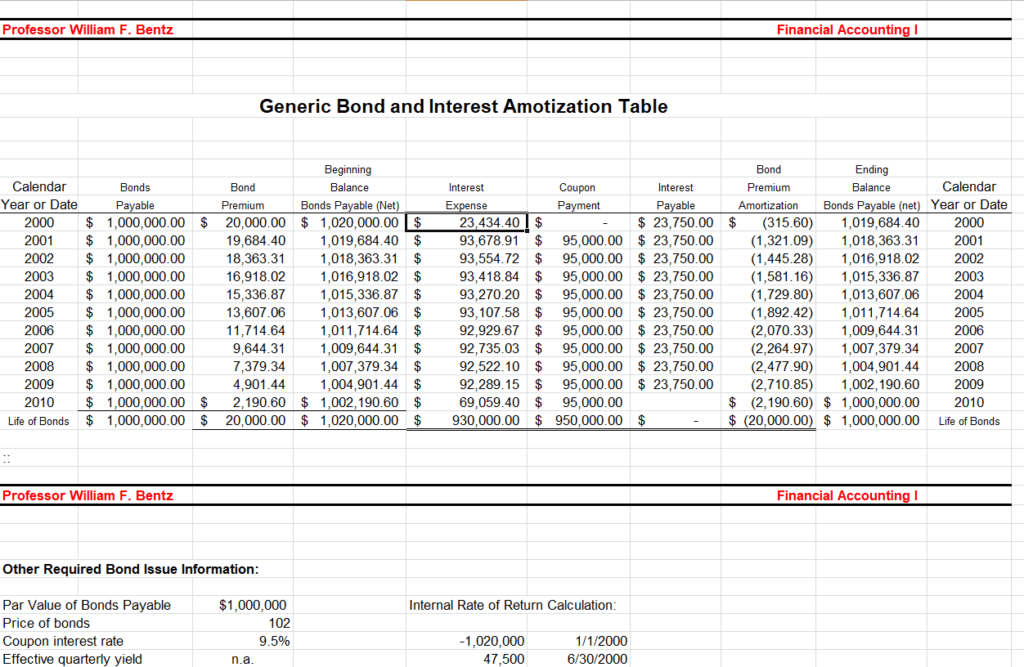Click the top Professor William F. Bentz header
The width and height of the screenshot is (1024, 667).
(88, 29)
